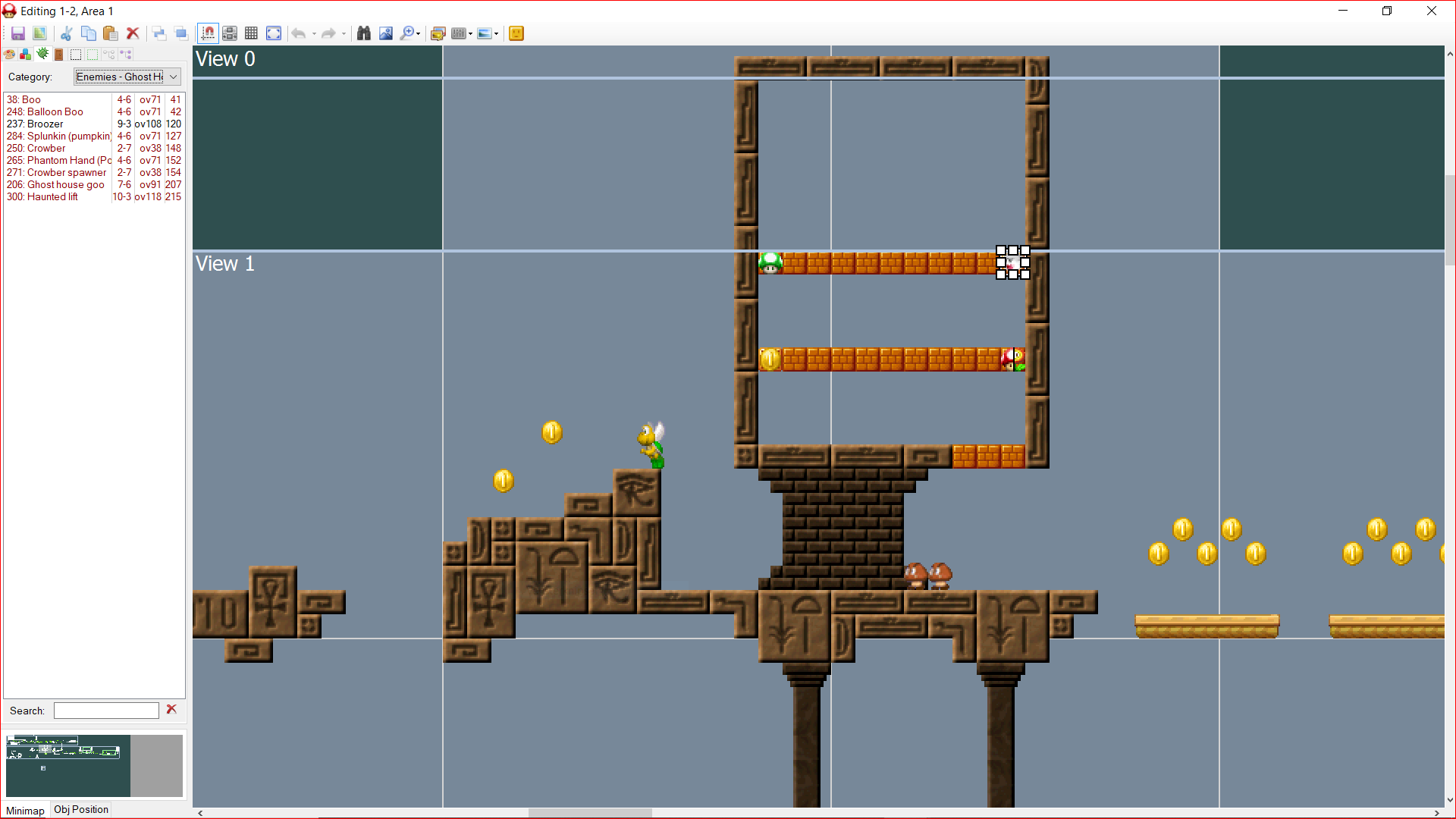1456x819 pixels.
Task: Toggle grid display icon
Action: tap(252, 33)
